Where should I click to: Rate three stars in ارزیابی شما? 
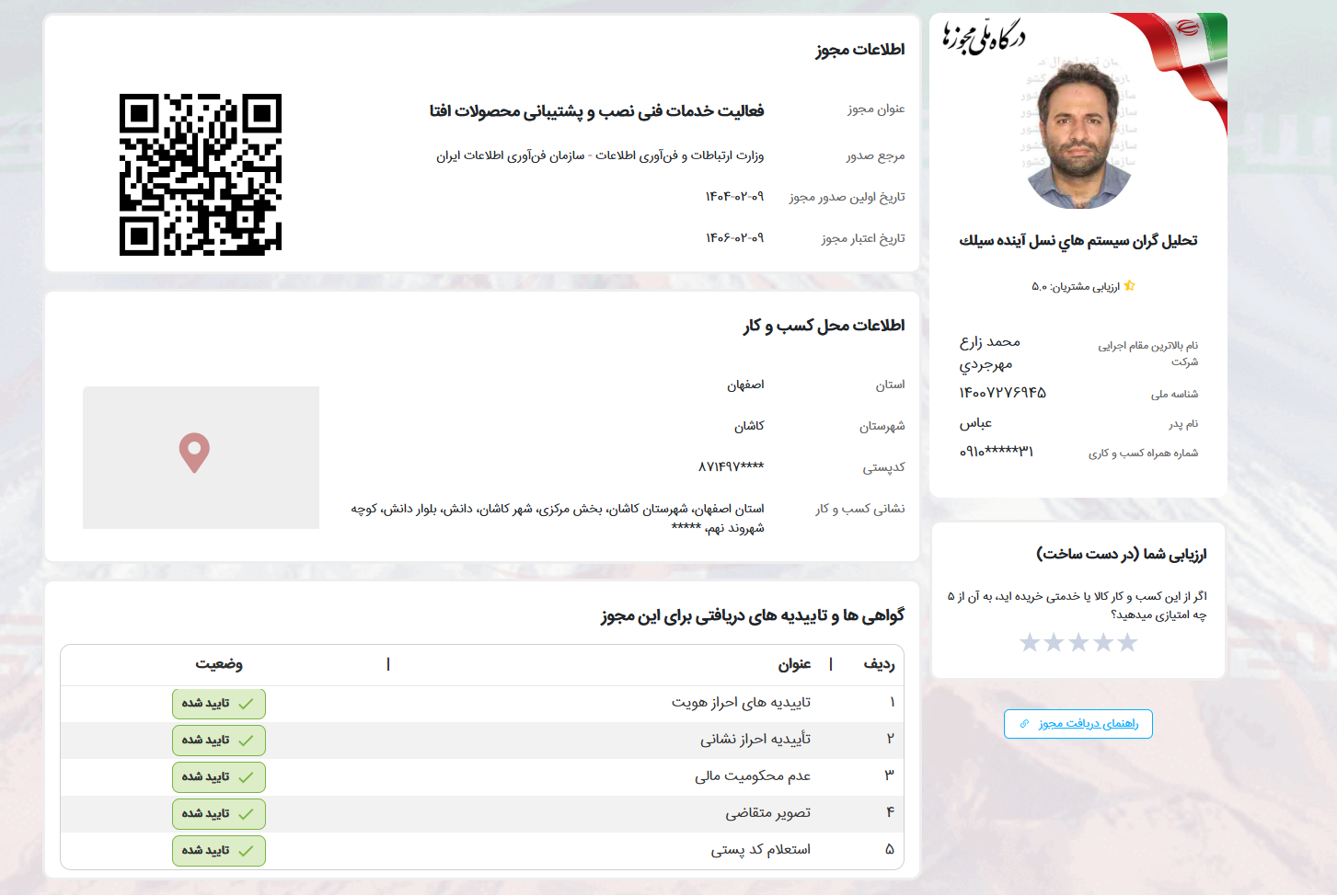click(x=1078, y=642)
